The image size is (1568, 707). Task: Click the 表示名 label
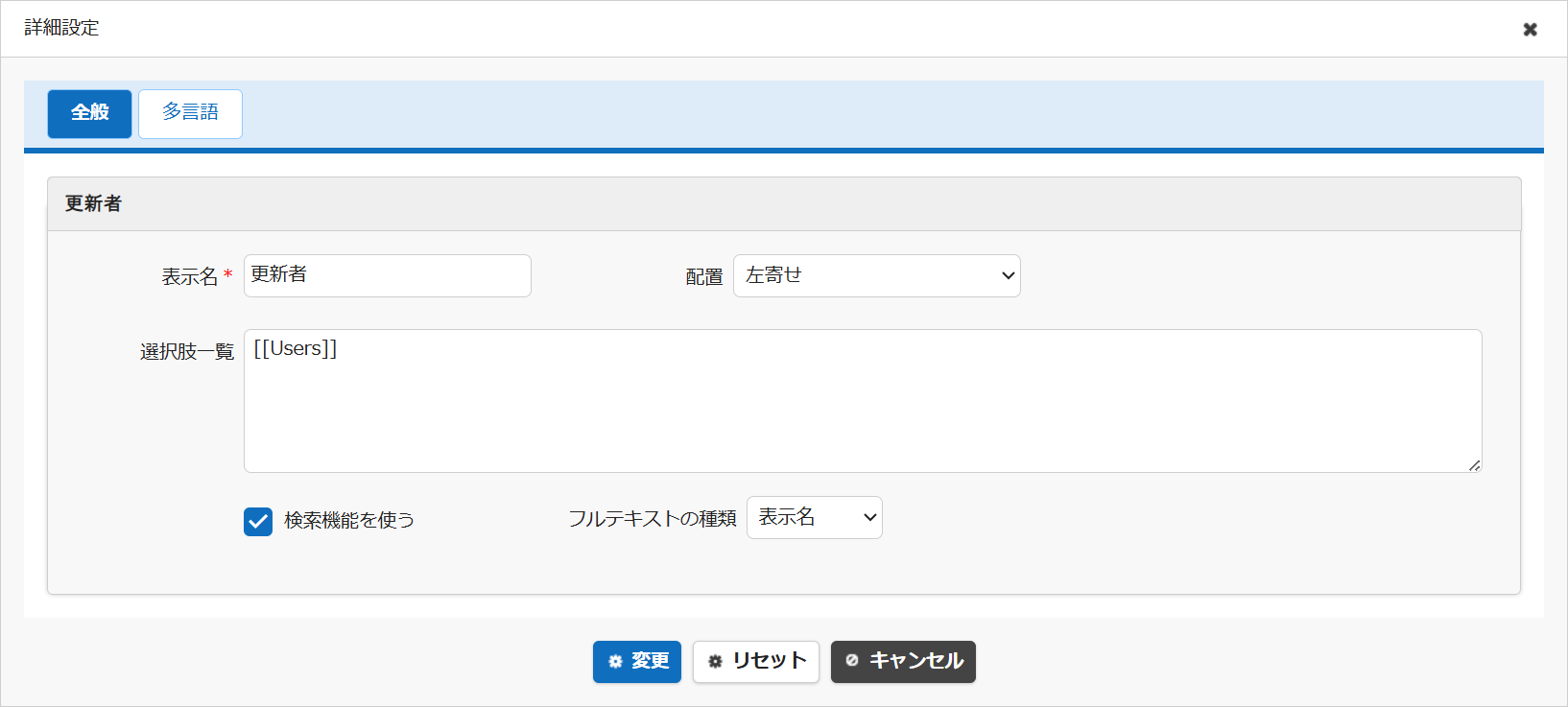pyautogui.click(x=190, y=276)
